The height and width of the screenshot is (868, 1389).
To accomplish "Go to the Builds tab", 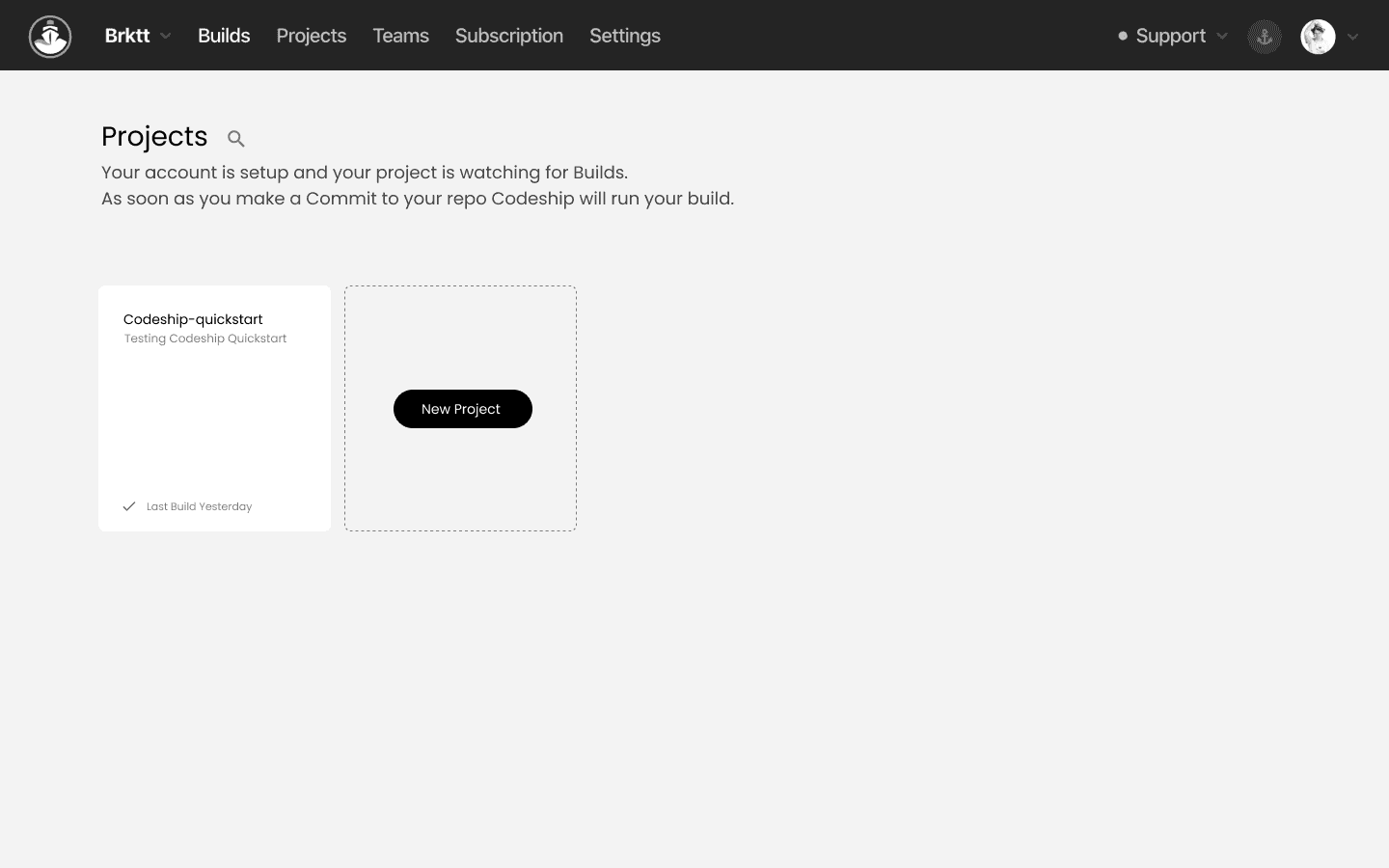I will tap(224, 36).
